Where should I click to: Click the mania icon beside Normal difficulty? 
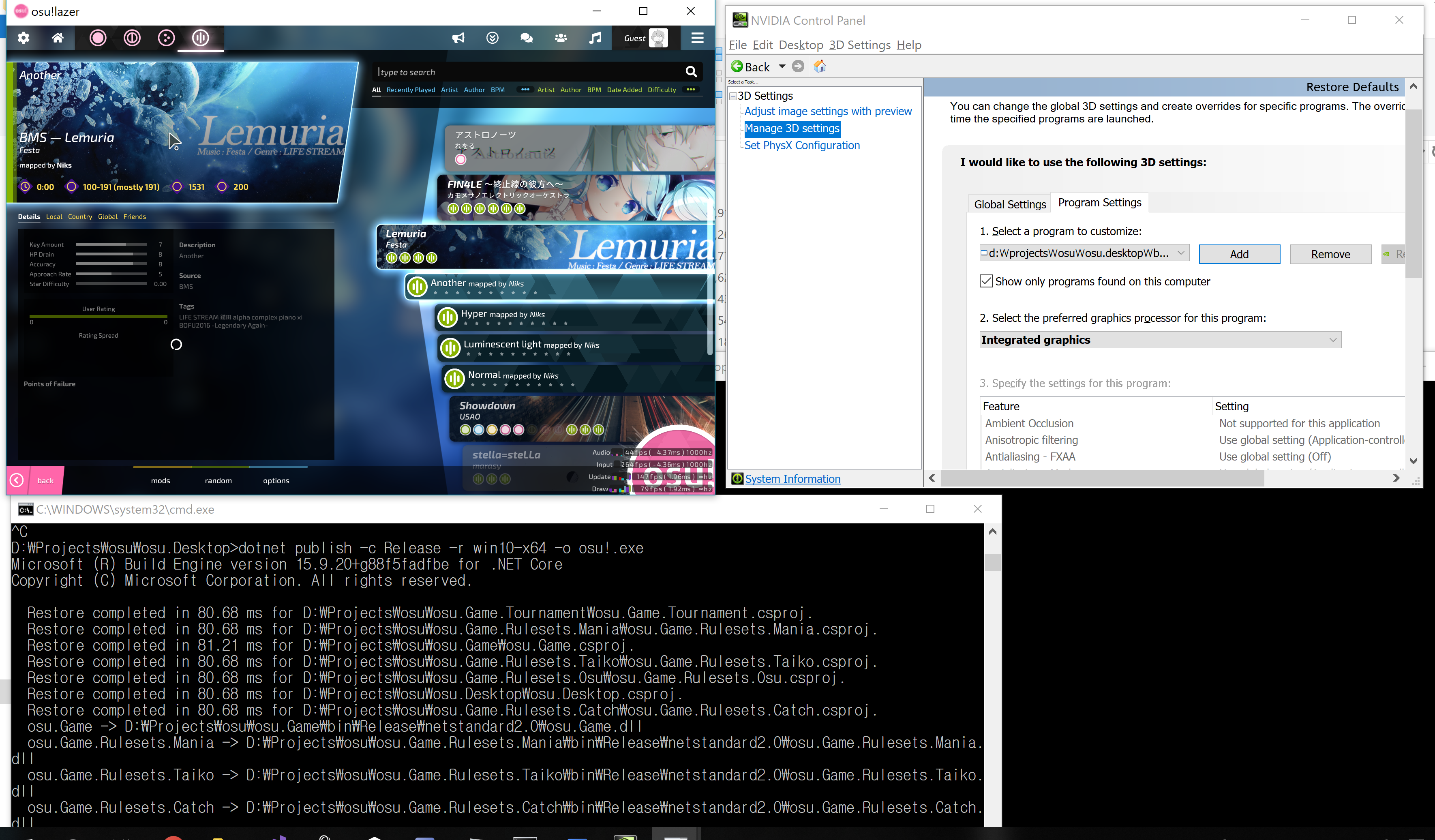tap(454, 379)
